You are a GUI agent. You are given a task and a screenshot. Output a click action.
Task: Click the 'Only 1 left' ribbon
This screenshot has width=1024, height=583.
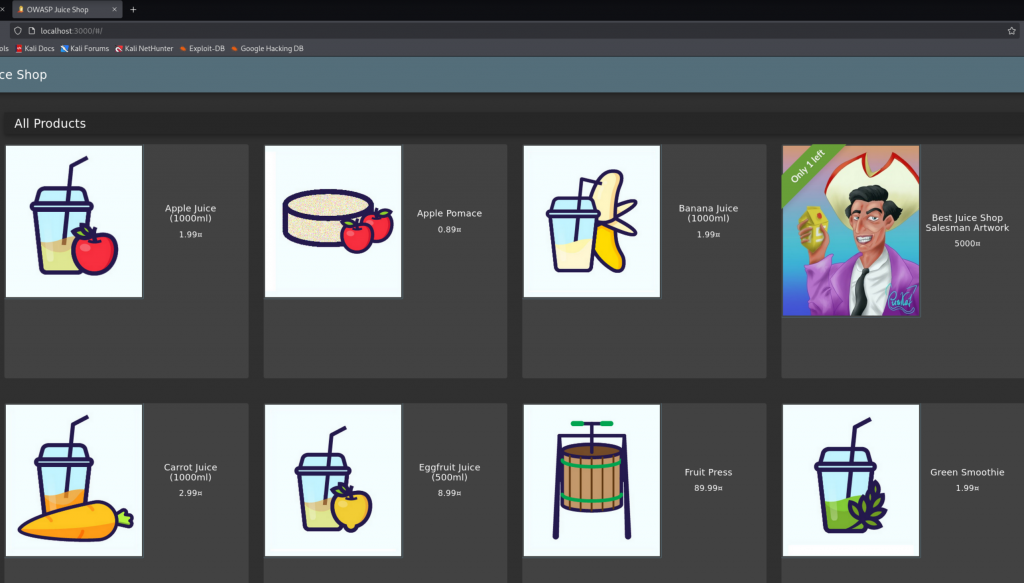808,166
